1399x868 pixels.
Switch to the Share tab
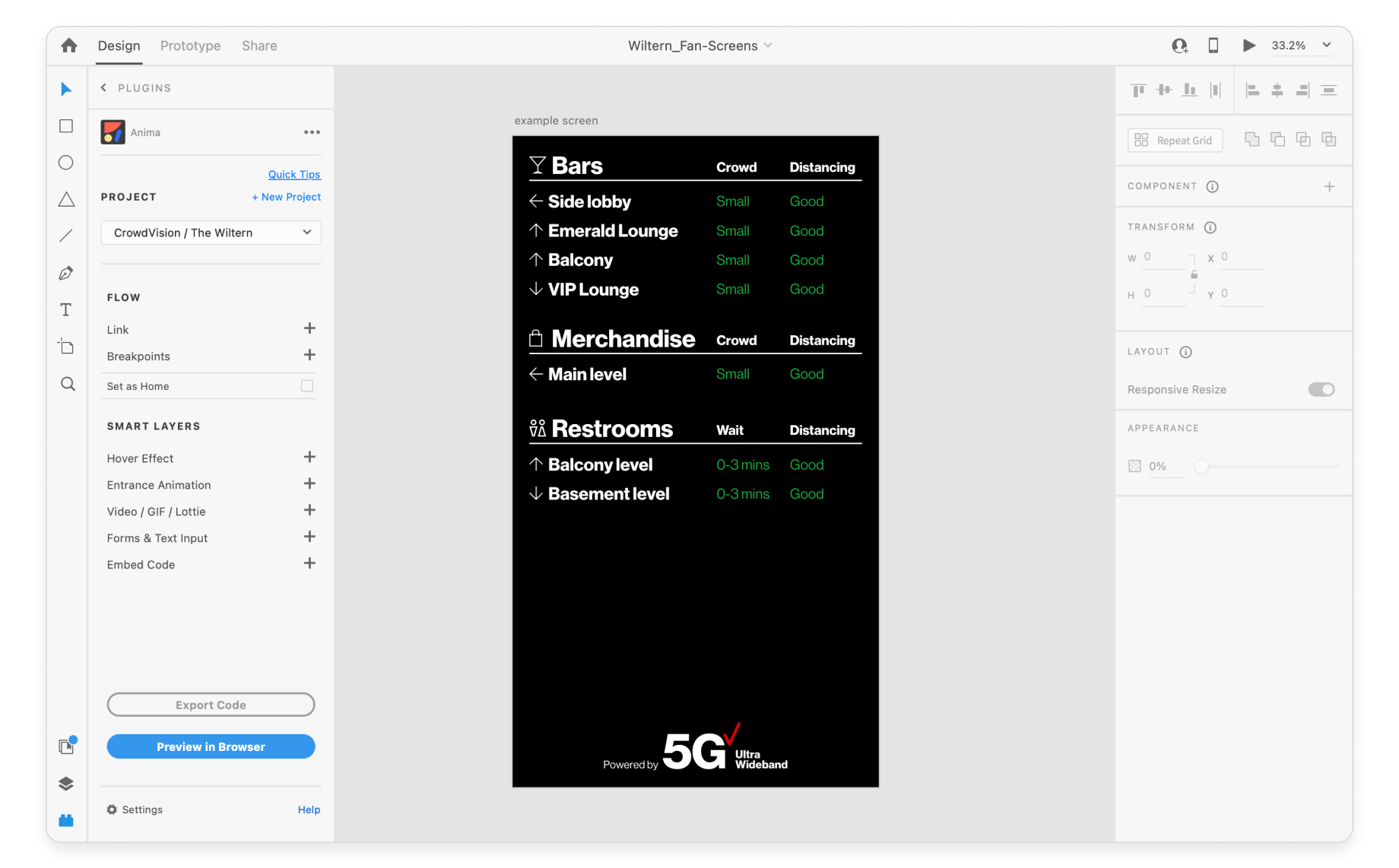coord(259,46)
